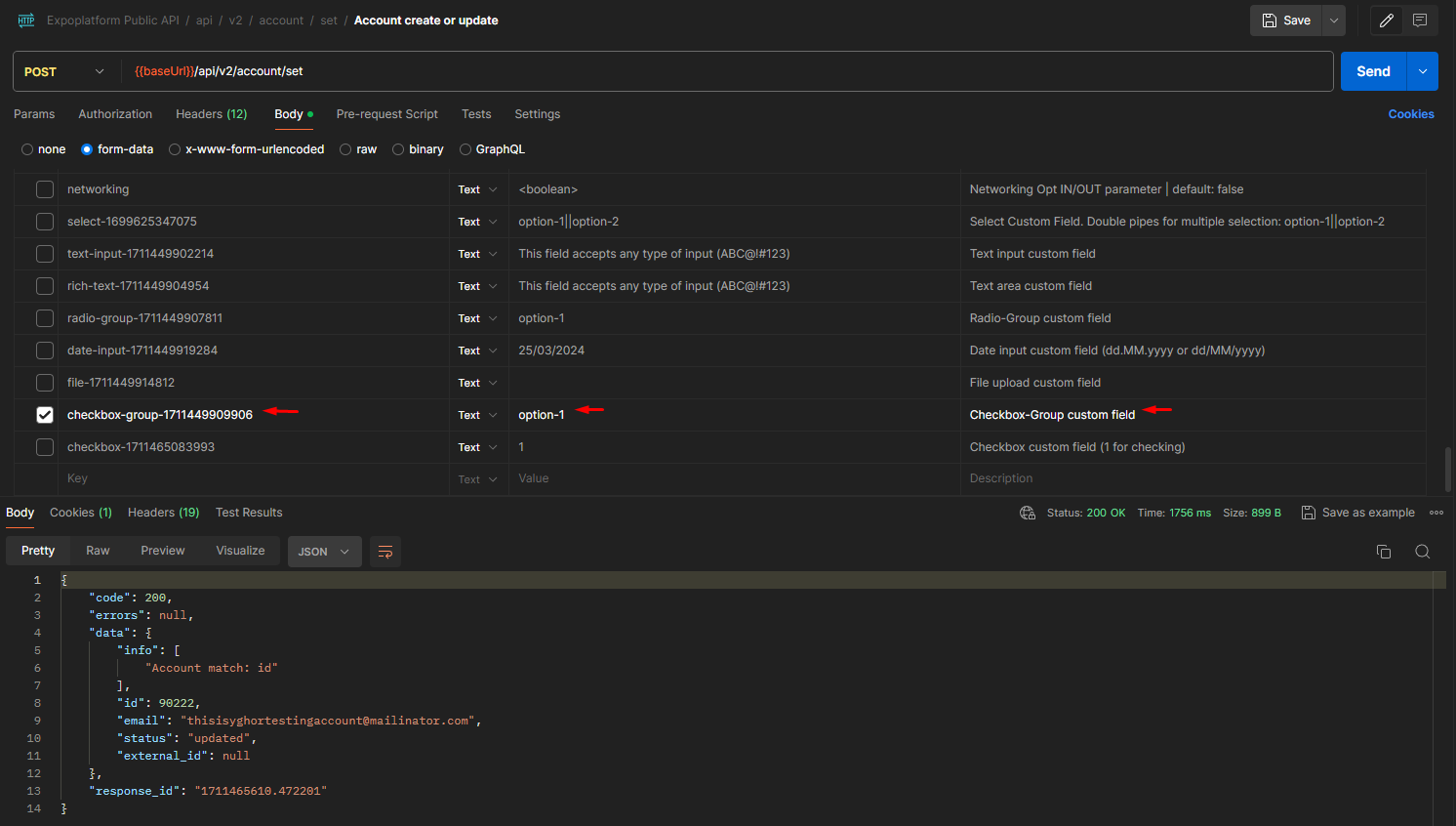Open comments using the comment icon
Image resolution: width=1456 pixels, height=826 pixels.
[x=1420, y=21]
